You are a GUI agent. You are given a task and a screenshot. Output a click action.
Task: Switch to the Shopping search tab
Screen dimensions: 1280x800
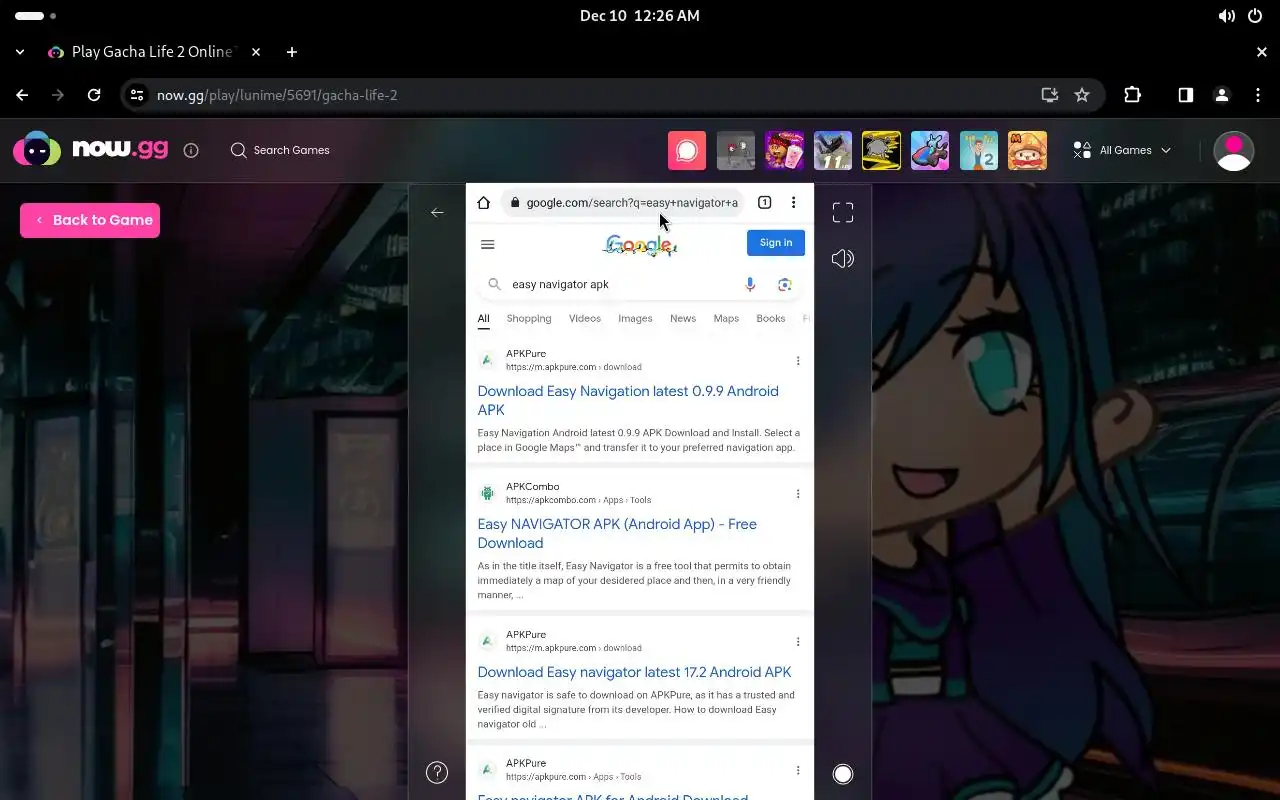[529, 318]
